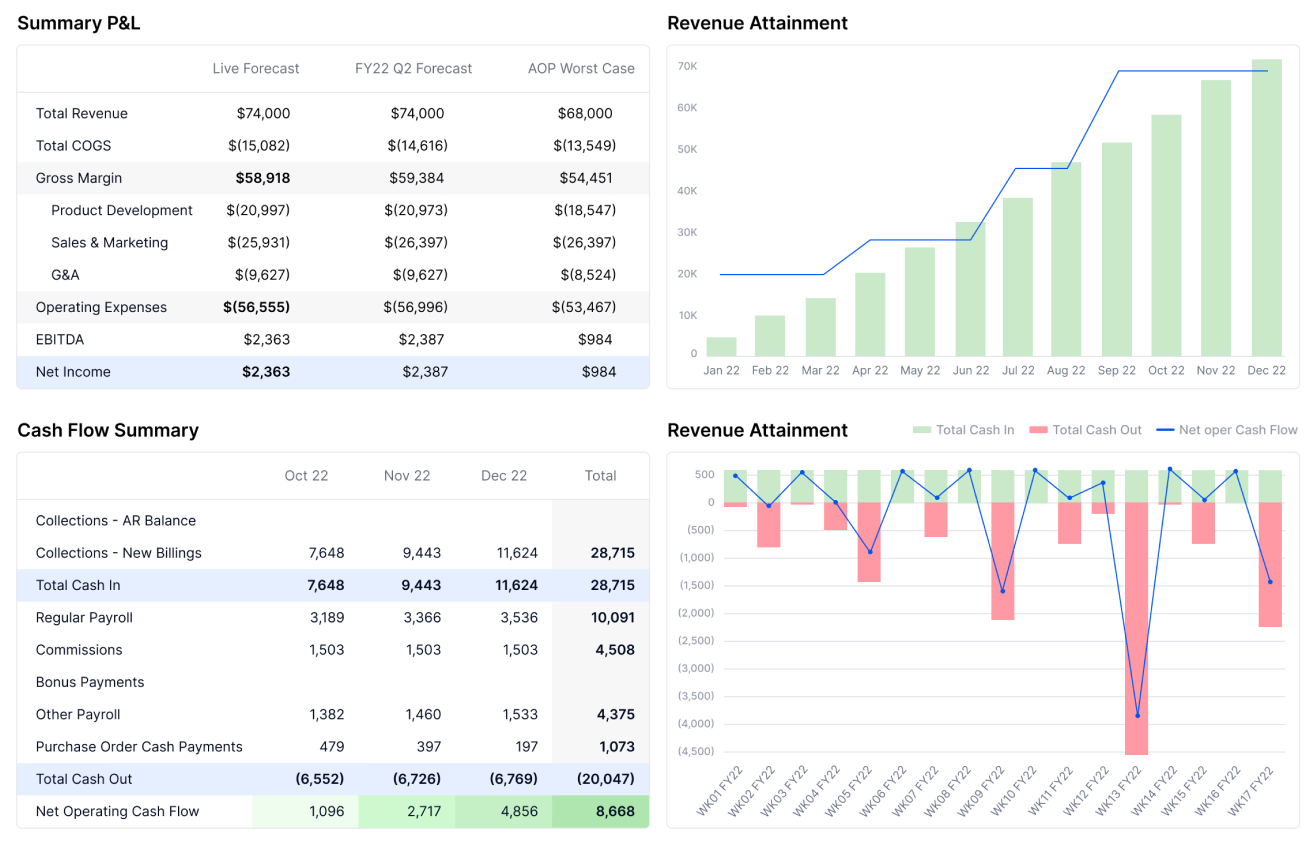Click the Sep 22 green revenue bar

click(1117, 249)
